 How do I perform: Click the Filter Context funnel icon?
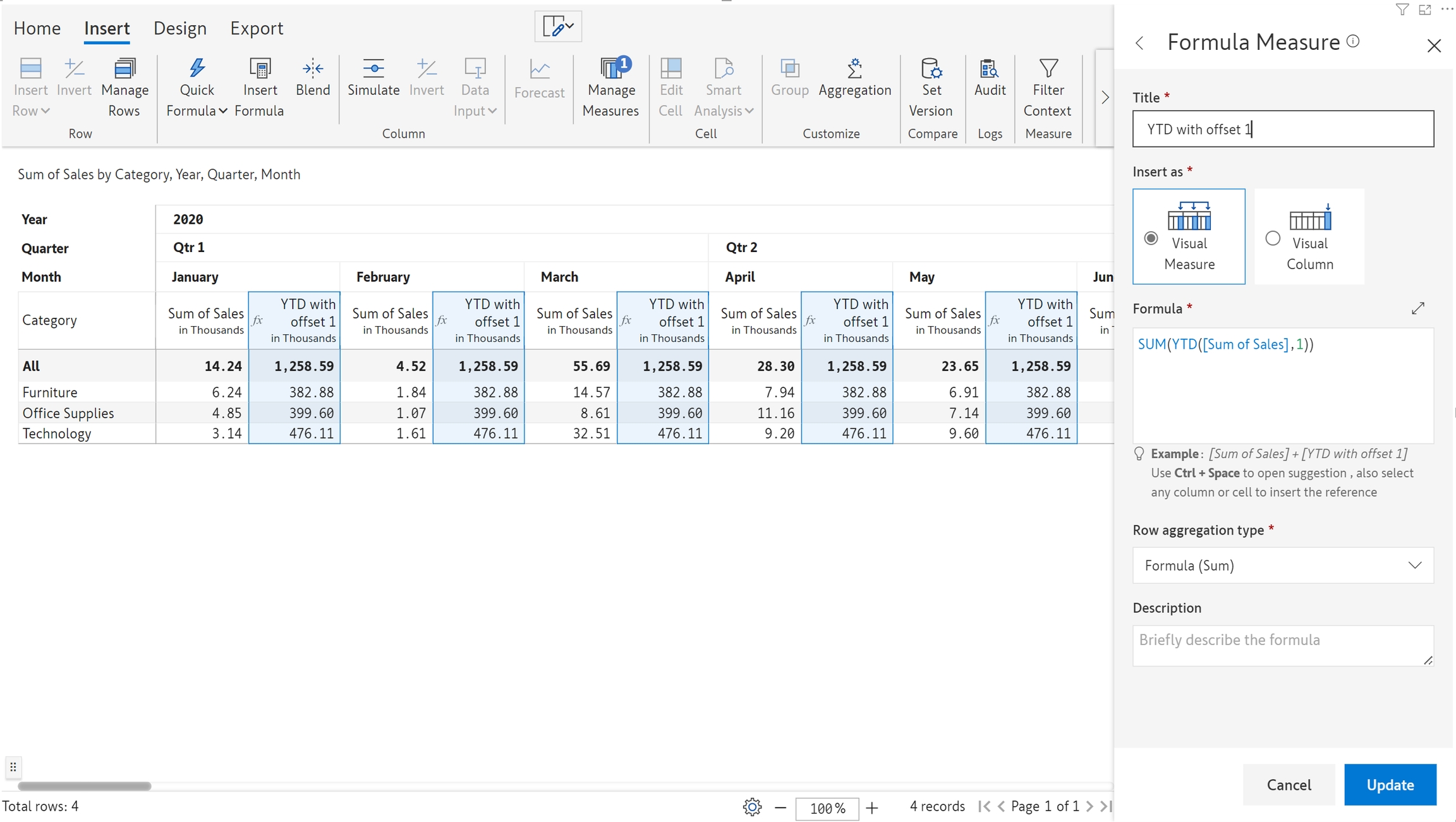1048,69
